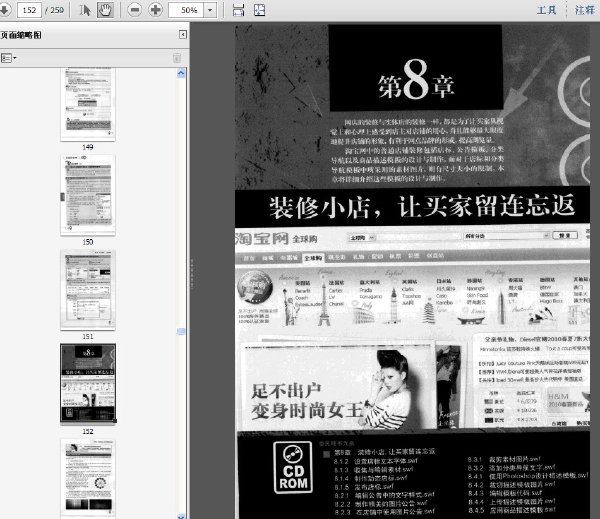Open page 150 thumbnail

(88, 195)
